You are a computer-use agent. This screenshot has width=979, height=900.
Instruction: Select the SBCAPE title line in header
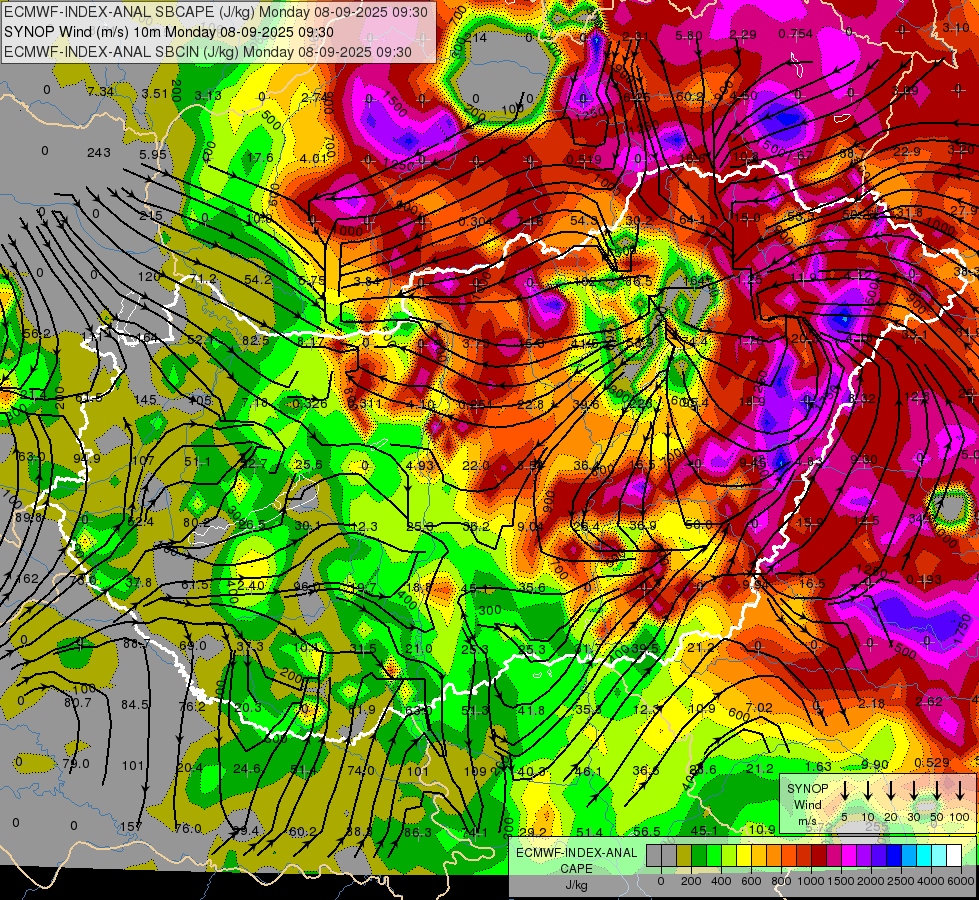tap(216, 12)
